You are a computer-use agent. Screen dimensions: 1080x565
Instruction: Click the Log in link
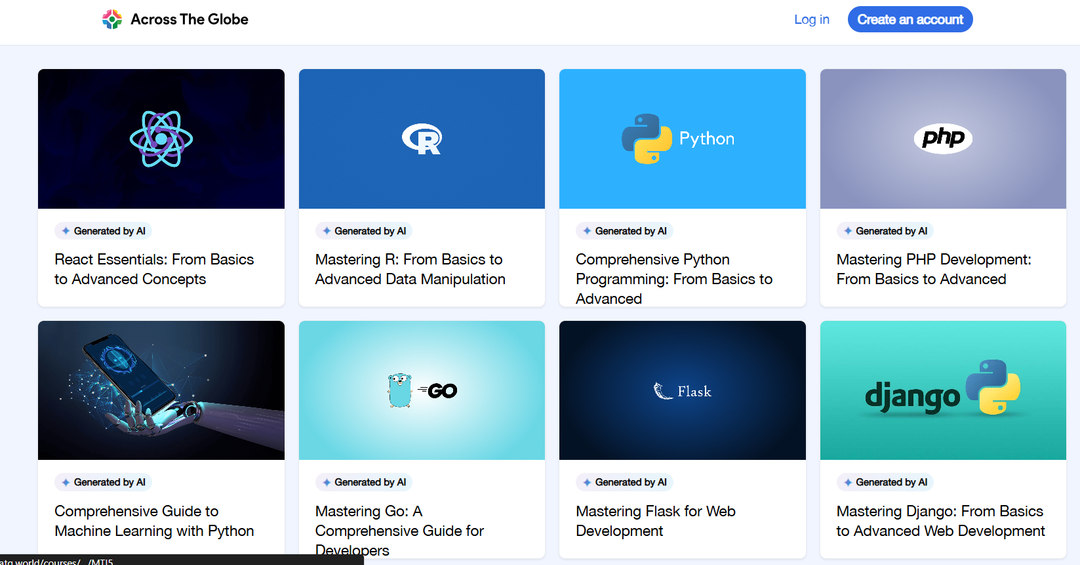[x=811, y=19]
